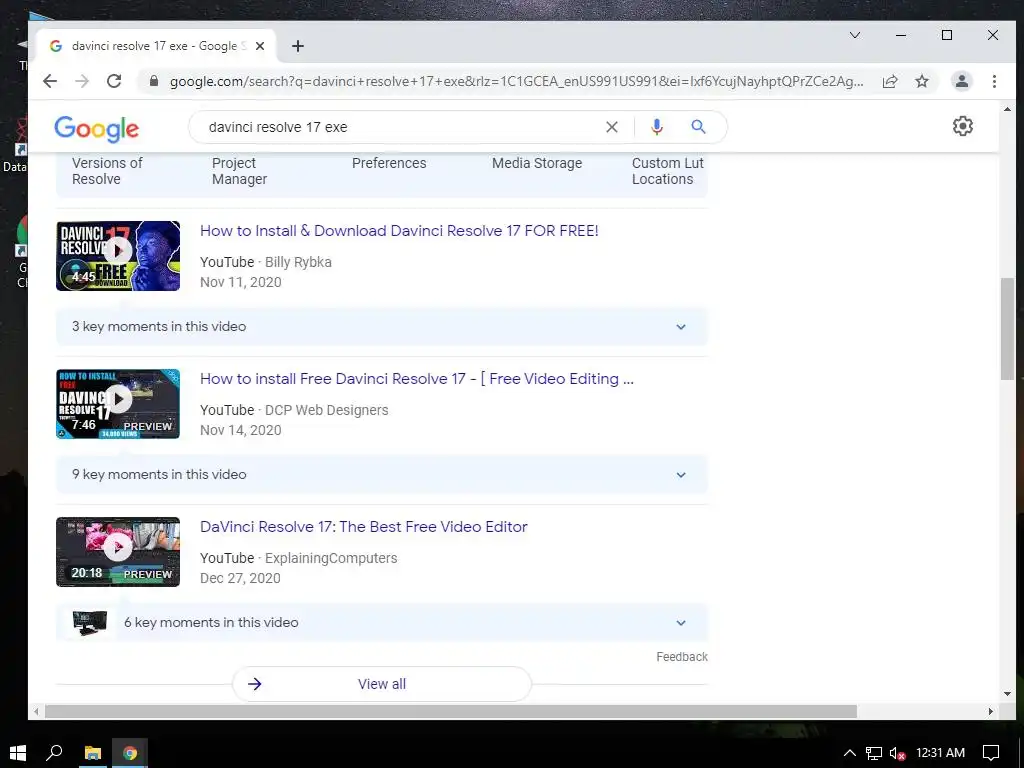This screenshot has height=768, width=1024.
Task: Open the Chrome profile menu
Action: click(x=962, y=81)
